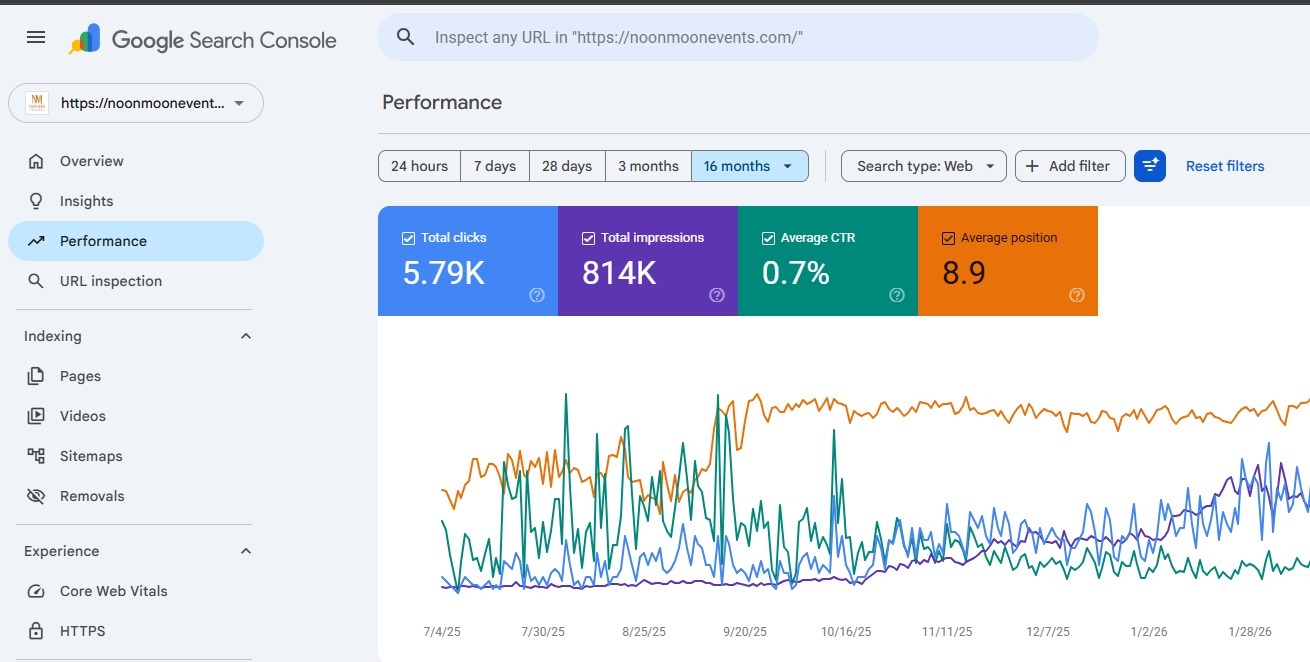Open the HTTPS report
Screen dimensions: 1310x662
(x=136, y=631)
